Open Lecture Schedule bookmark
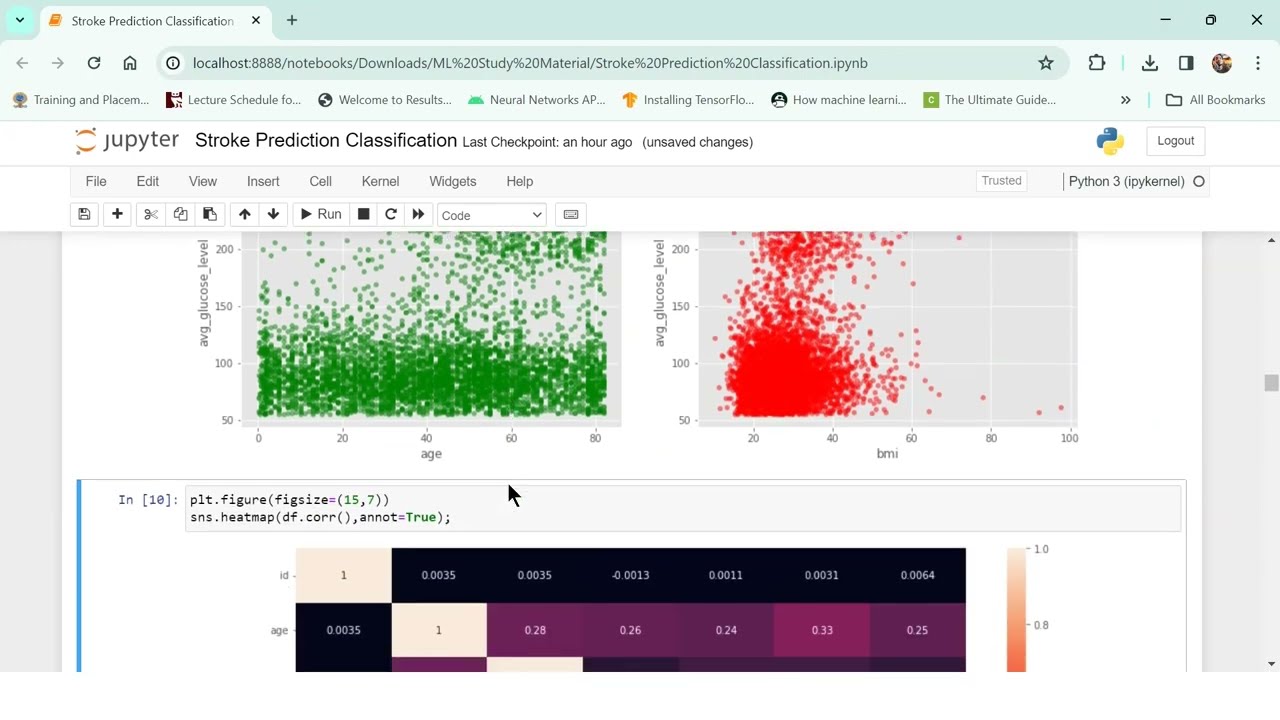 [234, 100]
